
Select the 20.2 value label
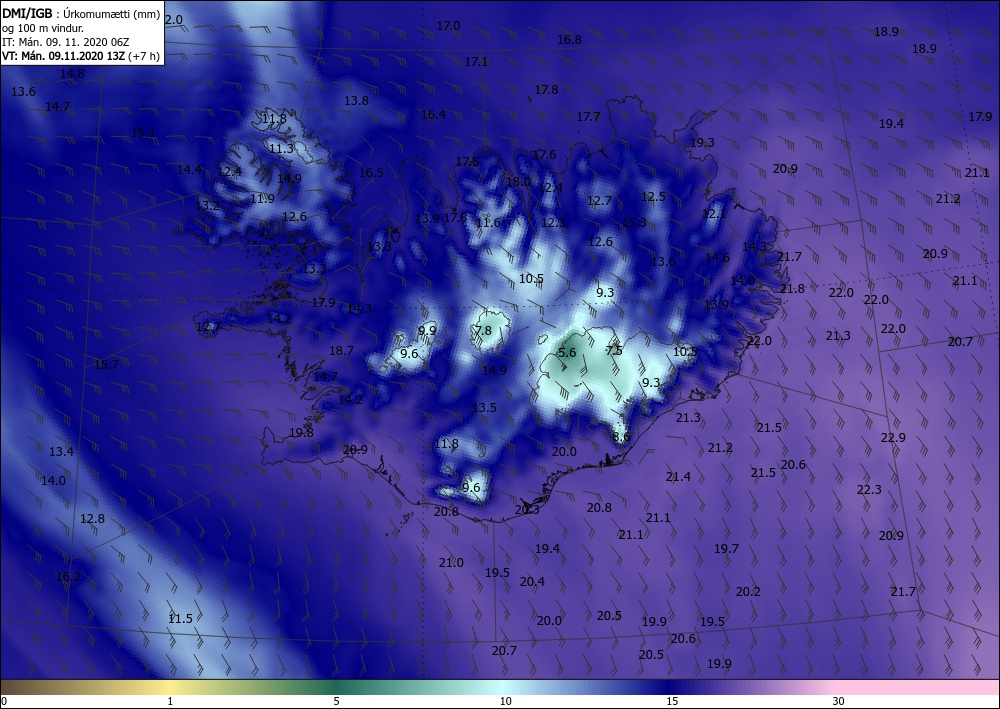click(x=748, y=592)
